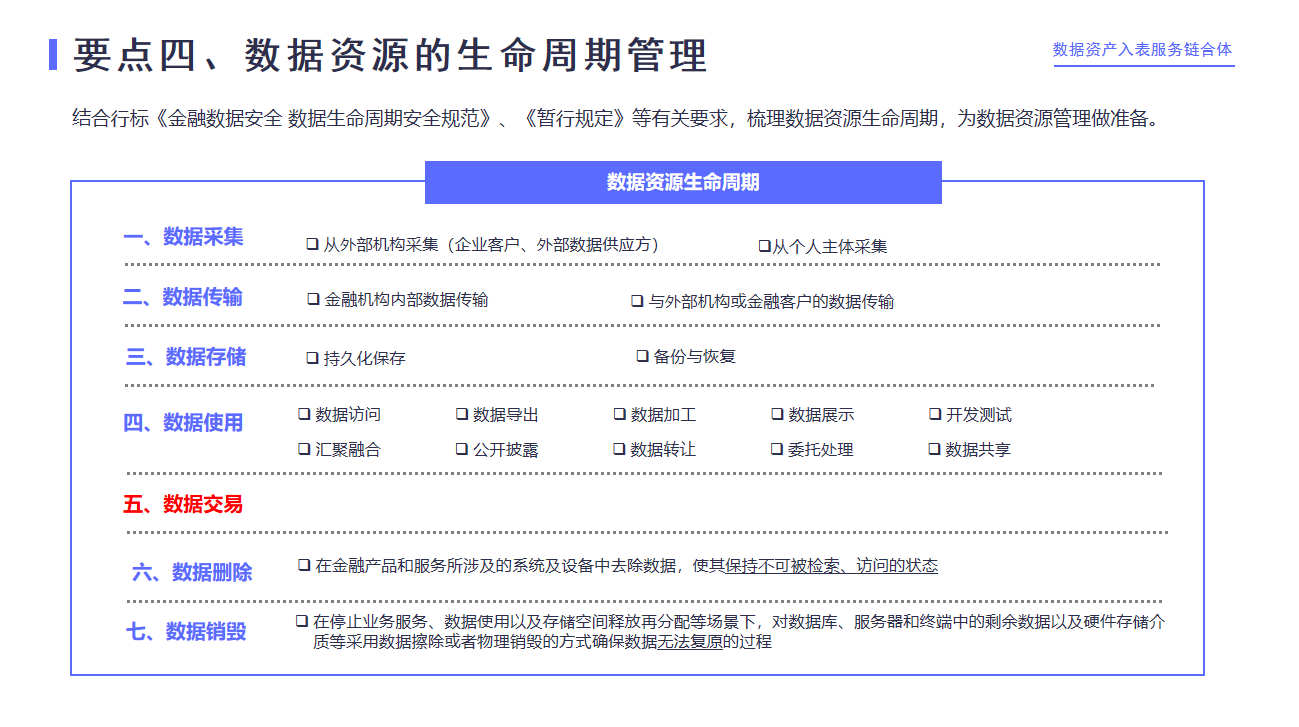1299x727 pixels.
Task: Click the underlined 无法复原 text
Action: pyautogui.click(x=689, y=642)
